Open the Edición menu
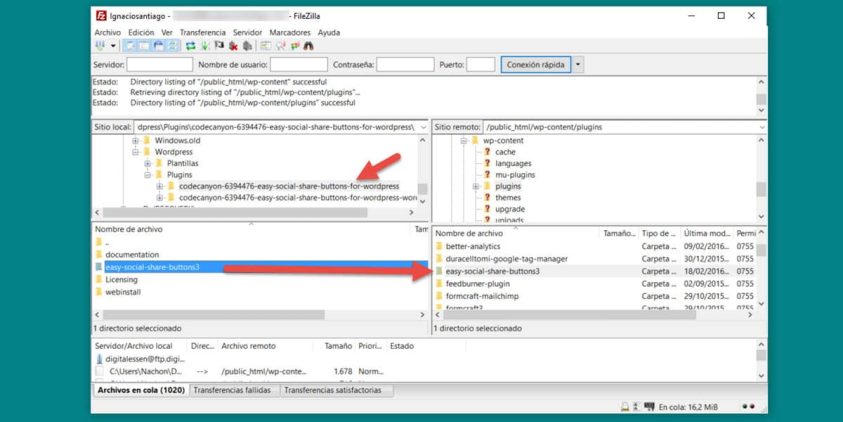Image resolution: width=843 pixels, height=422 pixels. coord(141,32)
